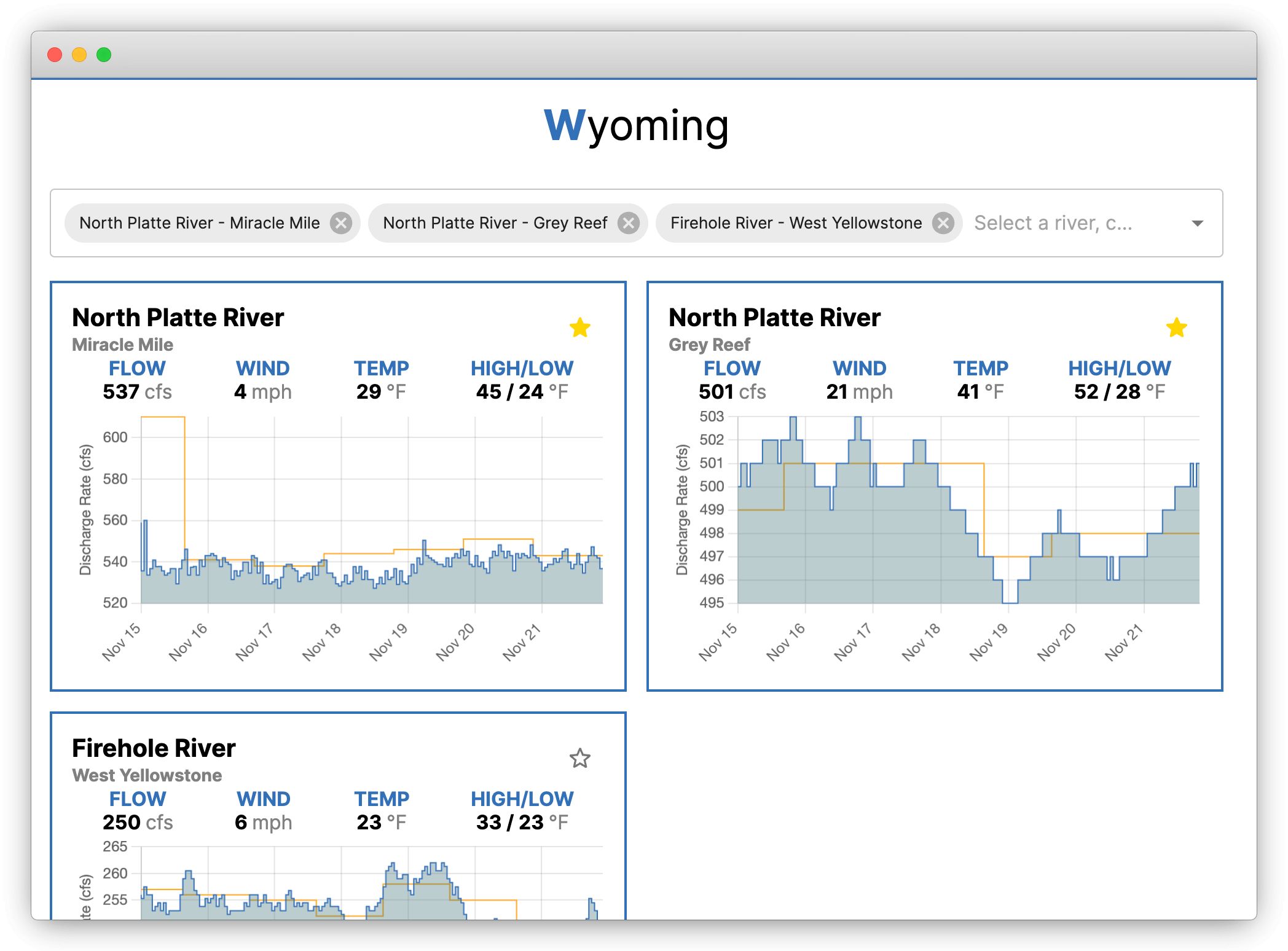Viewport: 1288px width, 951px height.
Task: Open the river selection dropdown arrow
Action: point(1197,223)
